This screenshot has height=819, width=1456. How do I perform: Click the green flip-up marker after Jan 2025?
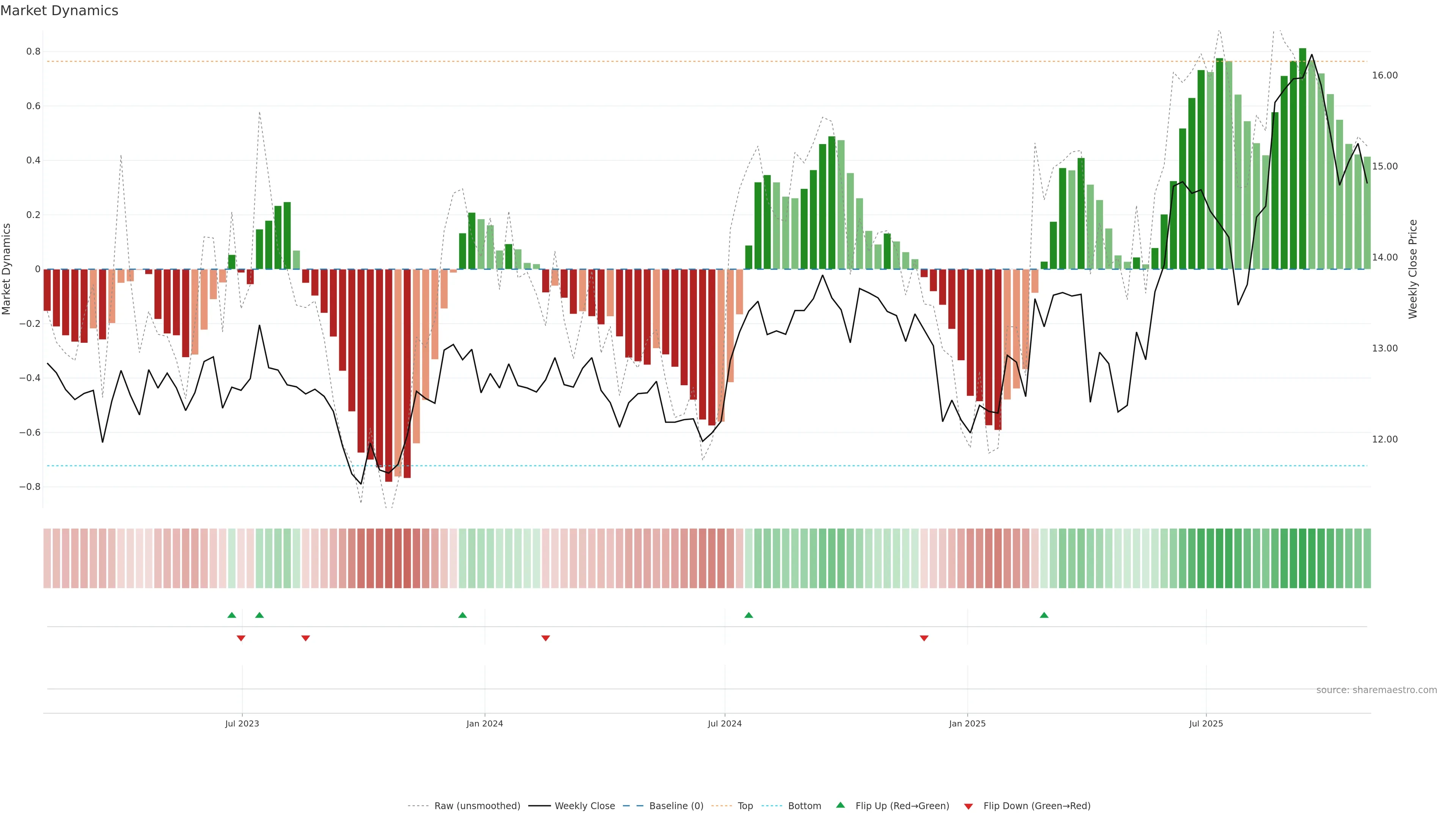(1044, 615)
